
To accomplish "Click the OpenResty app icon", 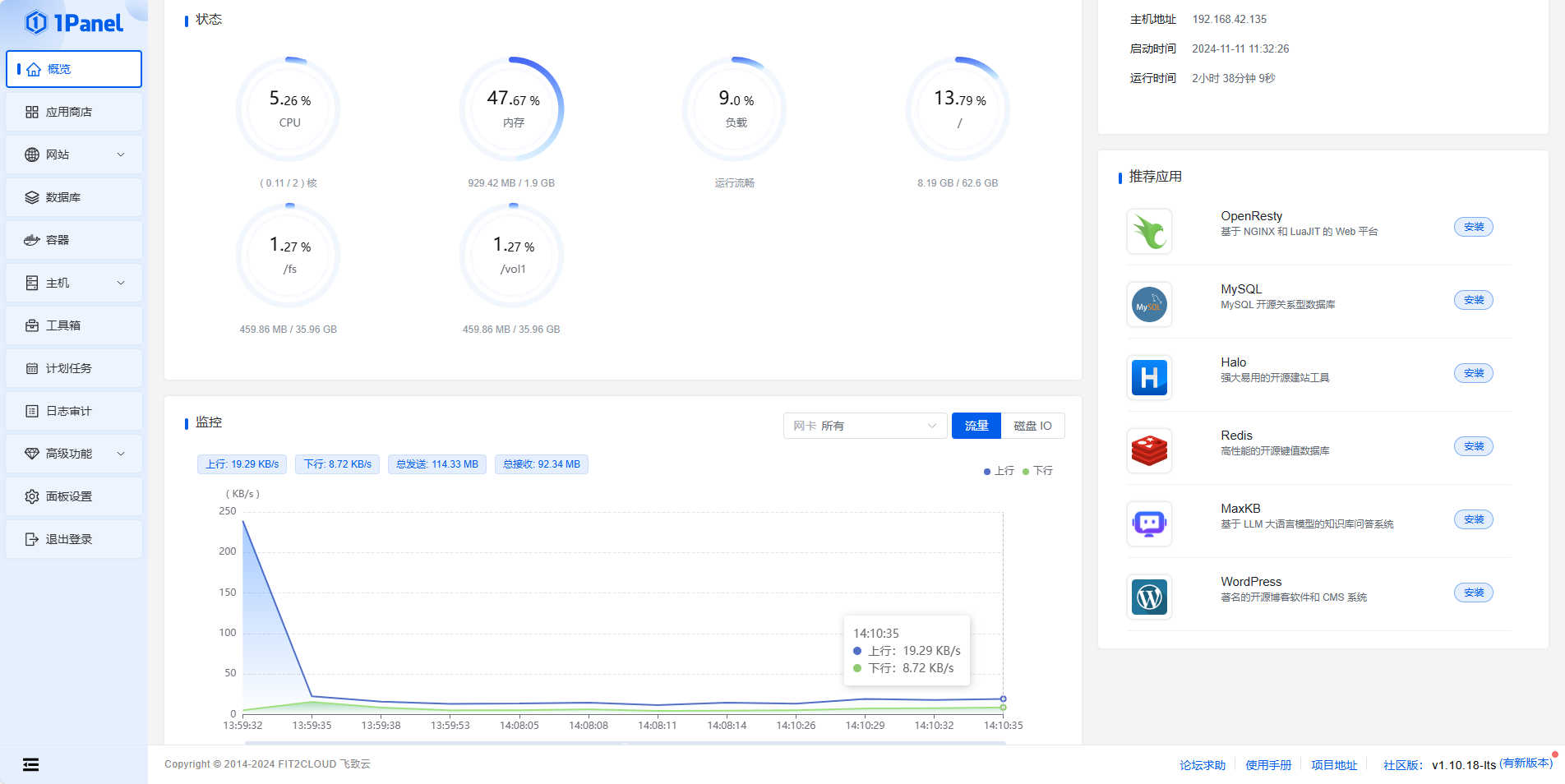I will point(1149,231).
